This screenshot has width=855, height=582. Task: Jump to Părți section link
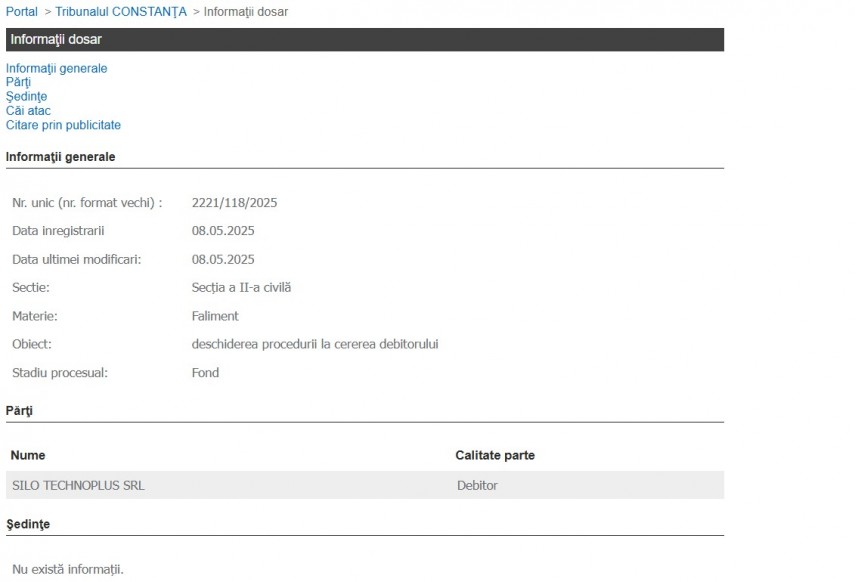point(19,82)
